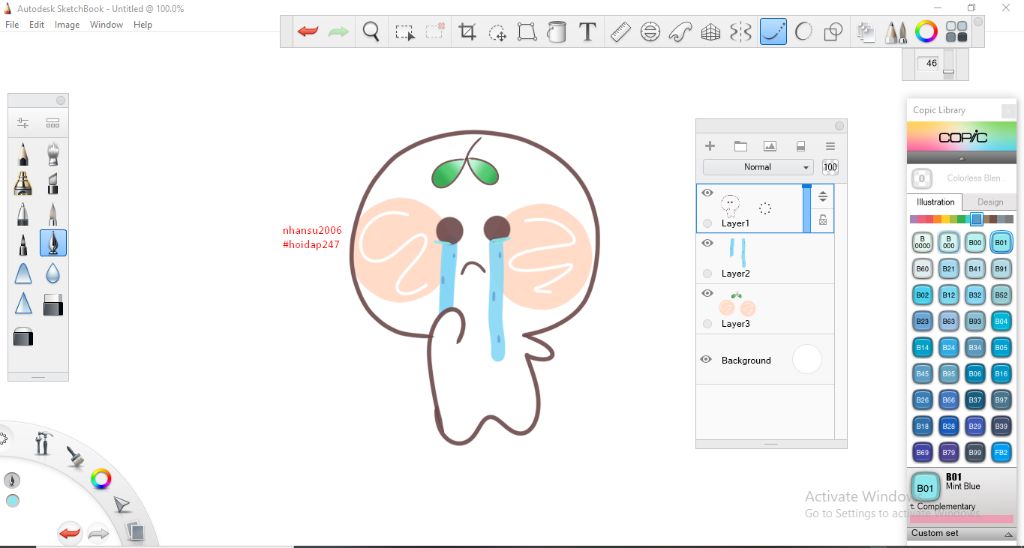Pick the Distort transform tool
The height and width of the screenshot is (548, 1024).
(526, 31)
